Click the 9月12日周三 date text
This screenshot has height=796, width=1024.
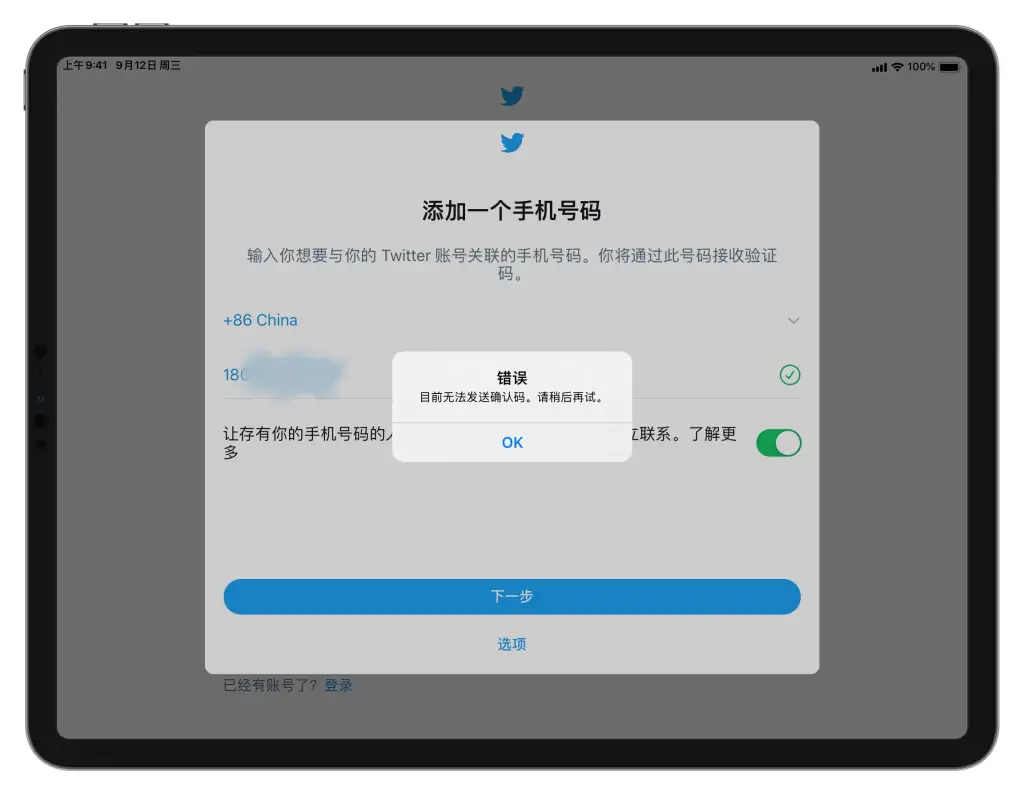[x=148, y=65]
